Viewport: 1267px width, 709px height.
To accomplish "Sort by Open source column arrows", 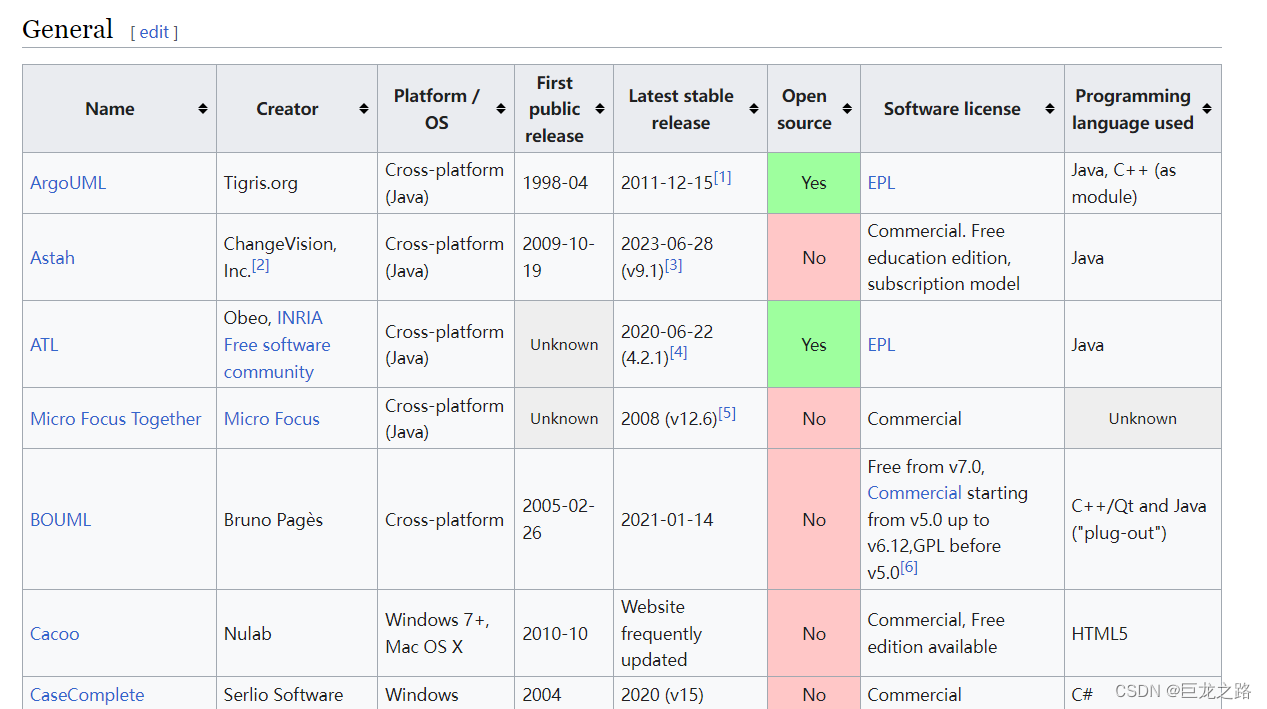I will click(847, 109).
